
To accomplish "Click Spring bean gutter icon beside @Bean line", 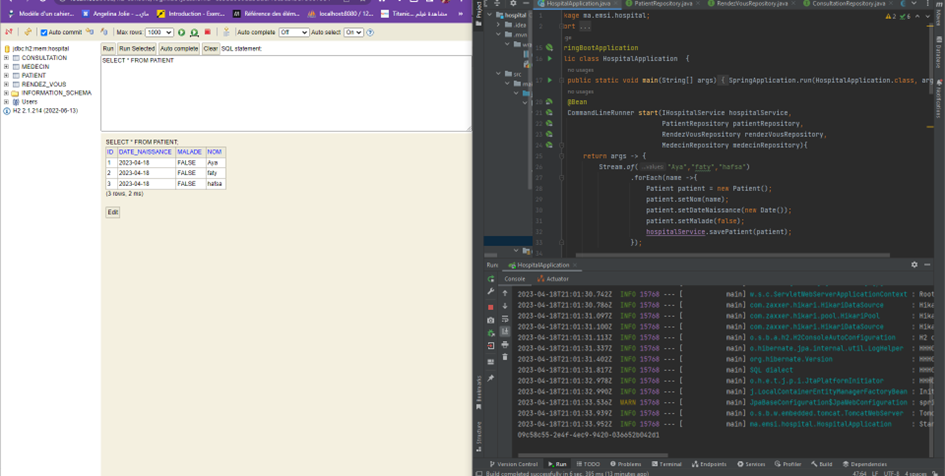I will click(x=549, y=102).
